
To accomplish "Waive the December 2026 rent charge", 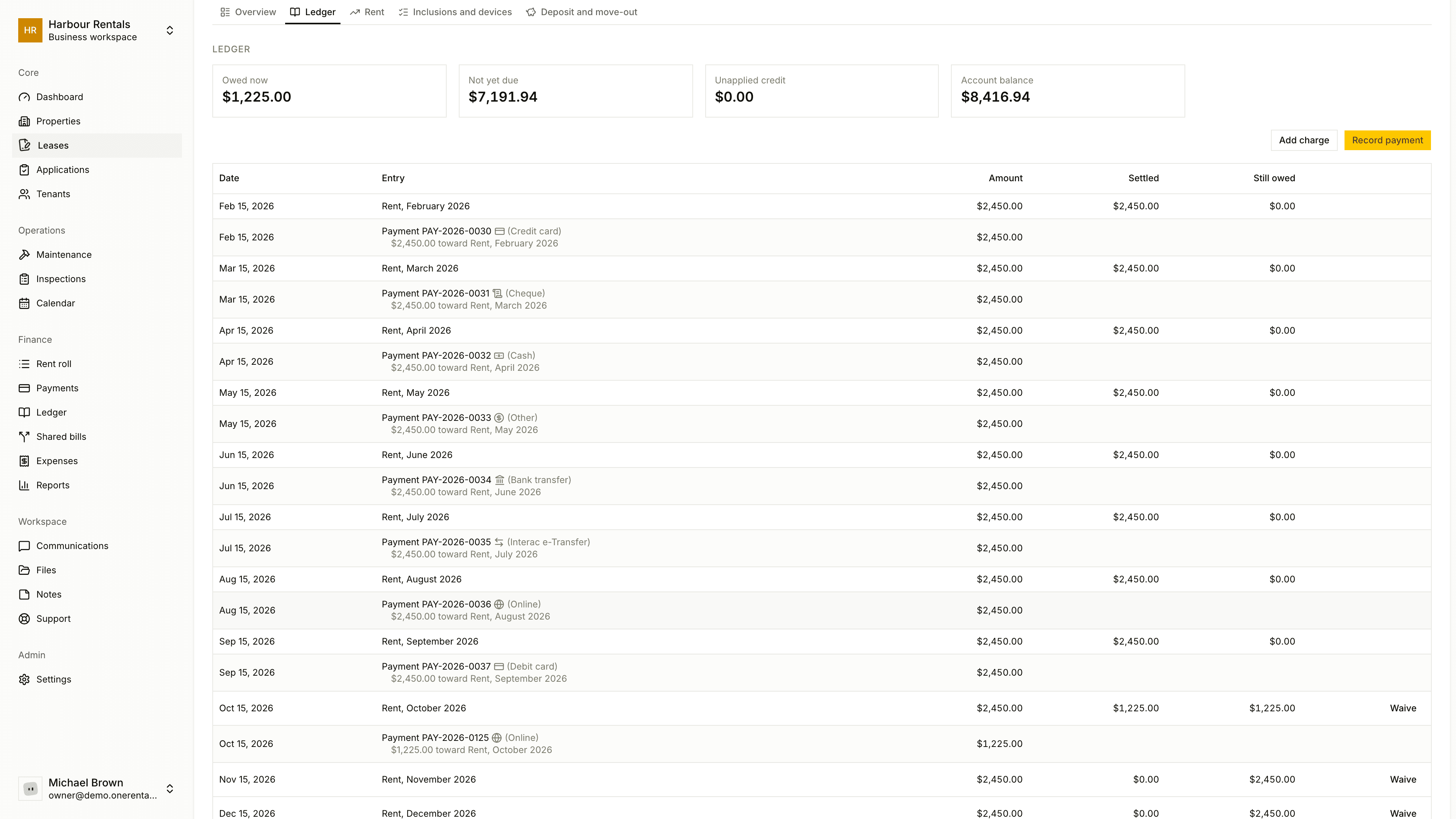I will 1403,813.
